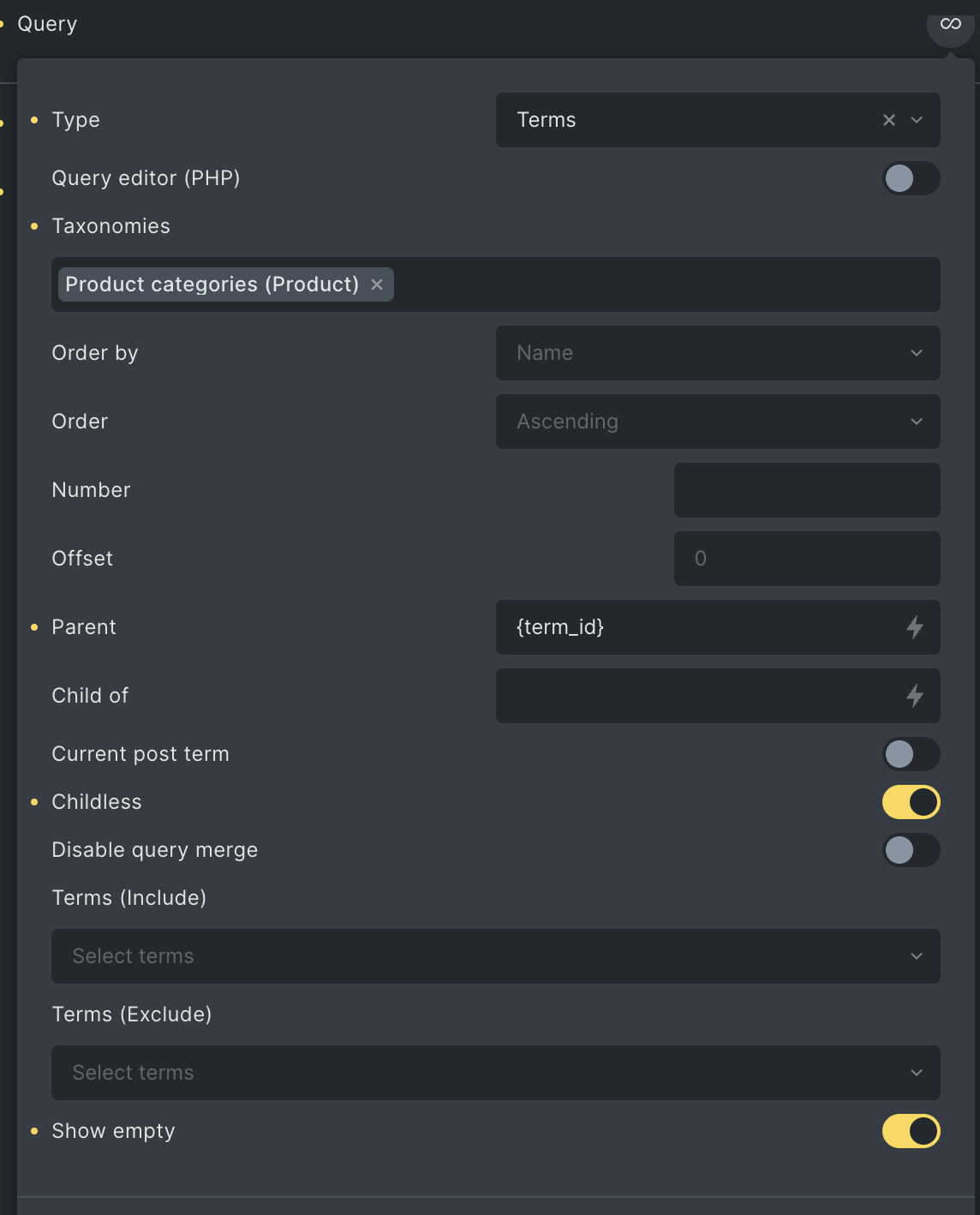Click the Taxonomies selection box
Image resolution: width=980 pixels, height=1215 pixels.
pos(496,284)
